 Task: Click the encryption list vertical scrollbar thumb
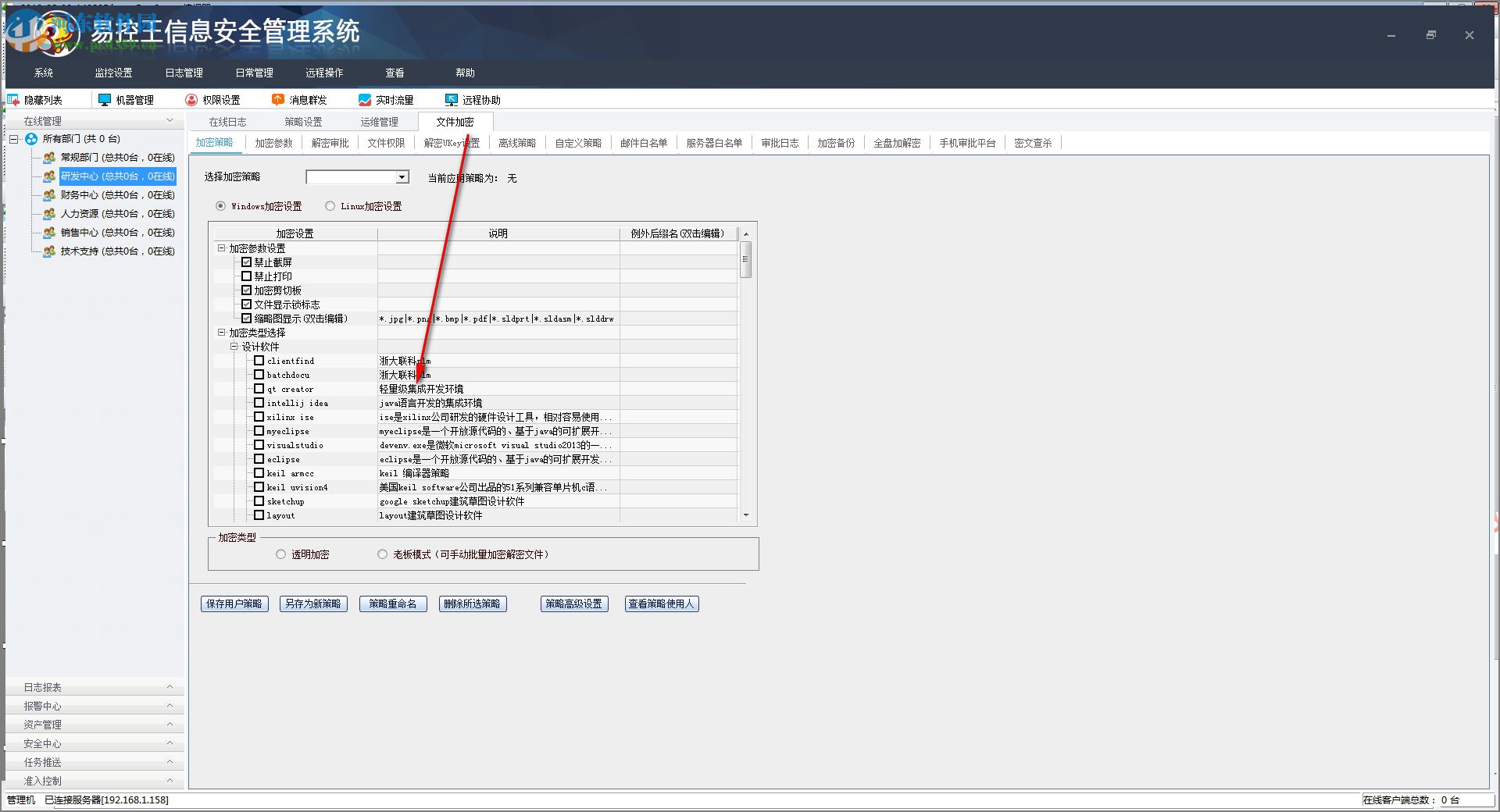click(x=746, y=259)
